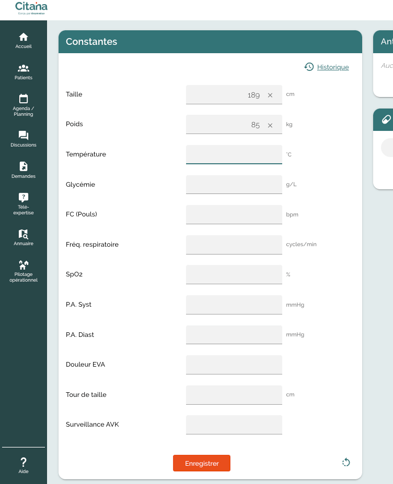
Task: Click the history clock icon
Action: (x=309, y=67)
